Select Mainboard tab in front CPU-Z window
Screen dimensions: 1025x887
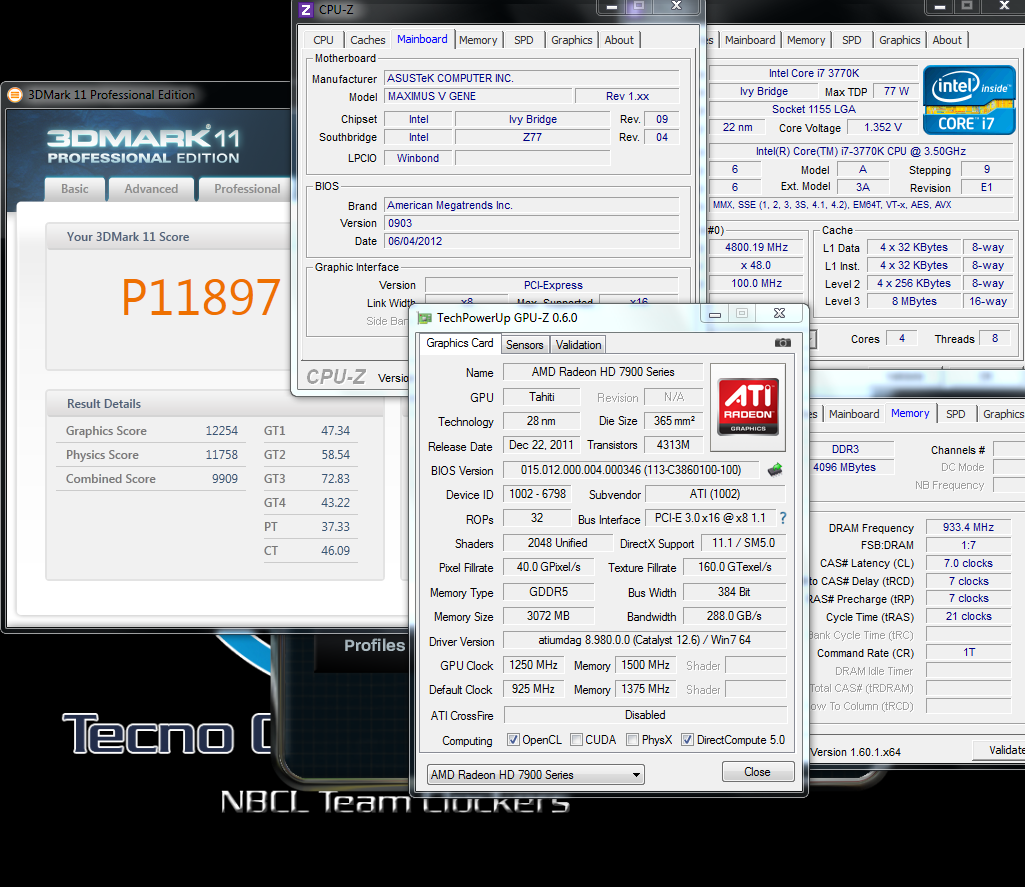(422, 39)
